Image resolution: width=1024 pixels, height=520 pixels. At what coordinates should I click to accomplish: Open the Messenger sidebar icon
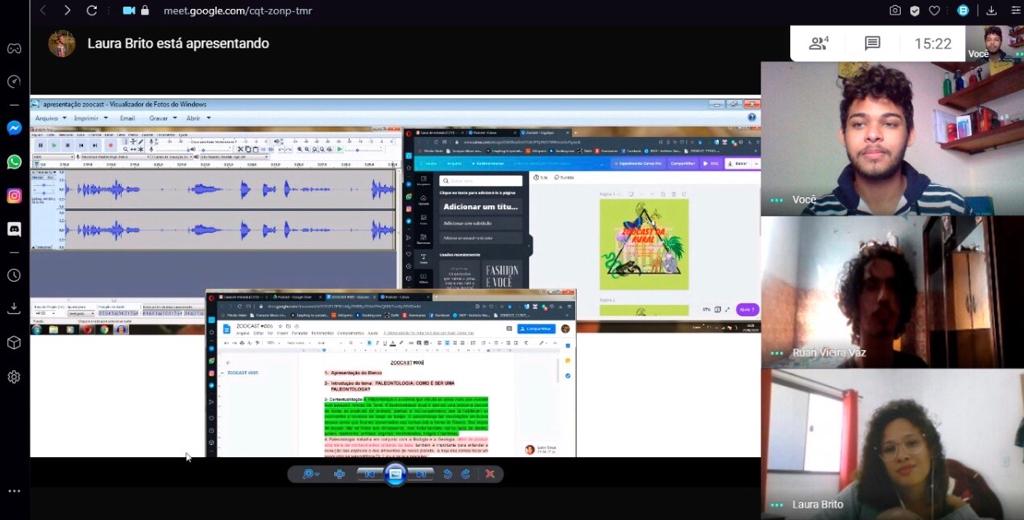pos(14,128)
